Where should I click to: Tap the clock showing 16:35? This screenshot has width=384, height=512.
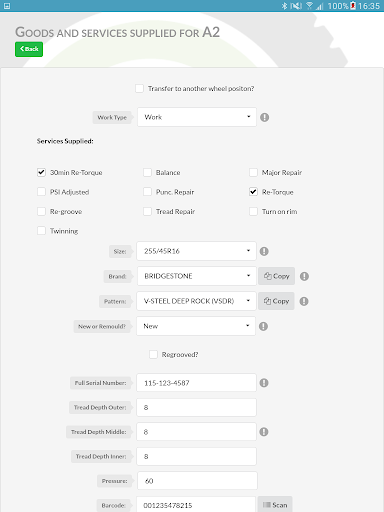pos(369,6)
